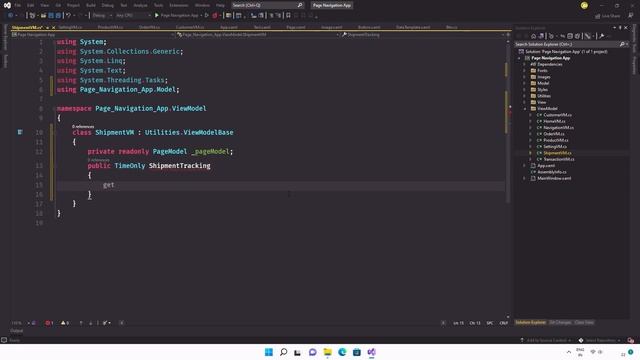Click the Solution Explorer search magnifier icon

(x=622, y=44)
